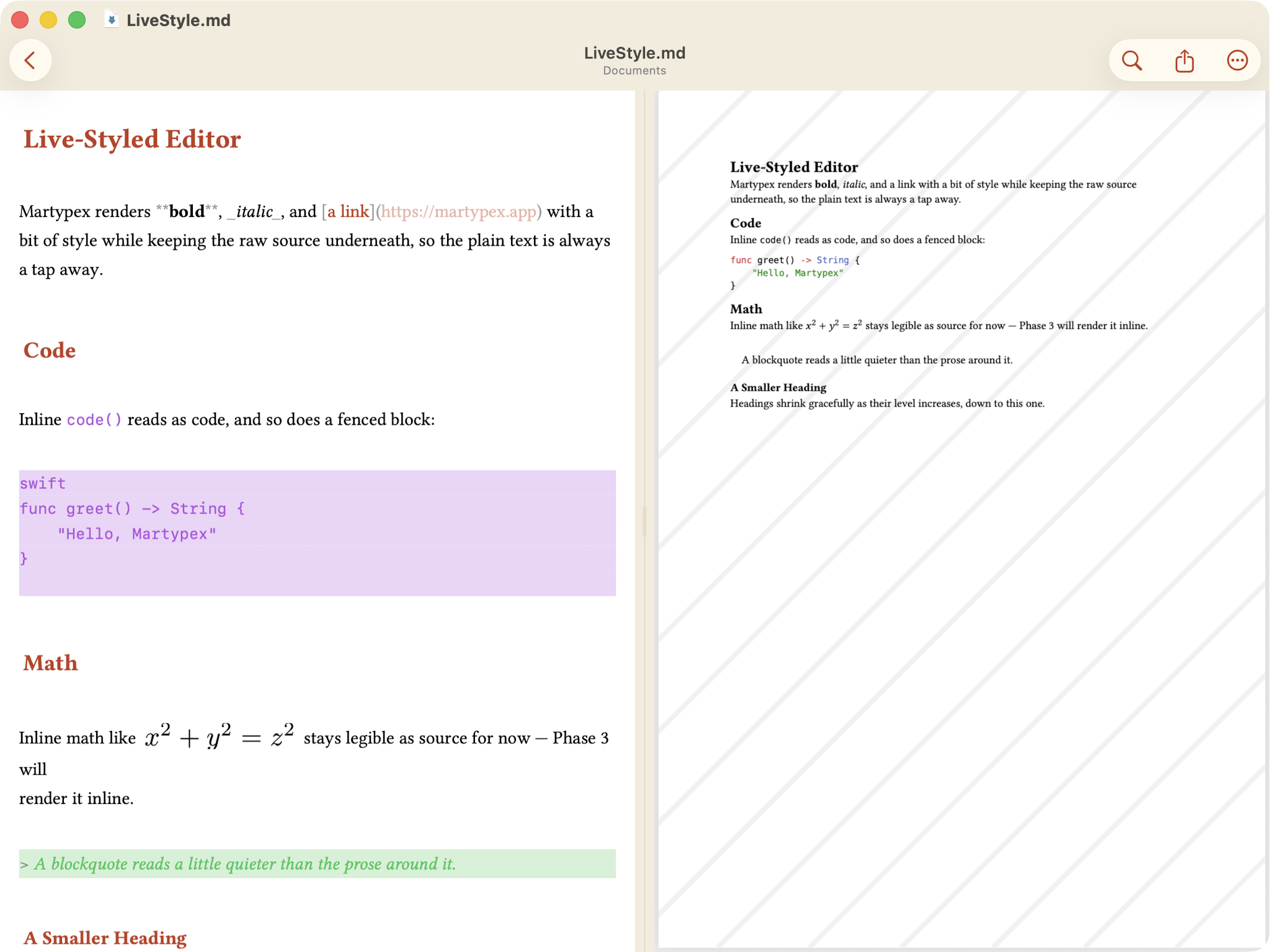Zoom the window with the green button
1270x952 pixels.
[x=77, y=20]
